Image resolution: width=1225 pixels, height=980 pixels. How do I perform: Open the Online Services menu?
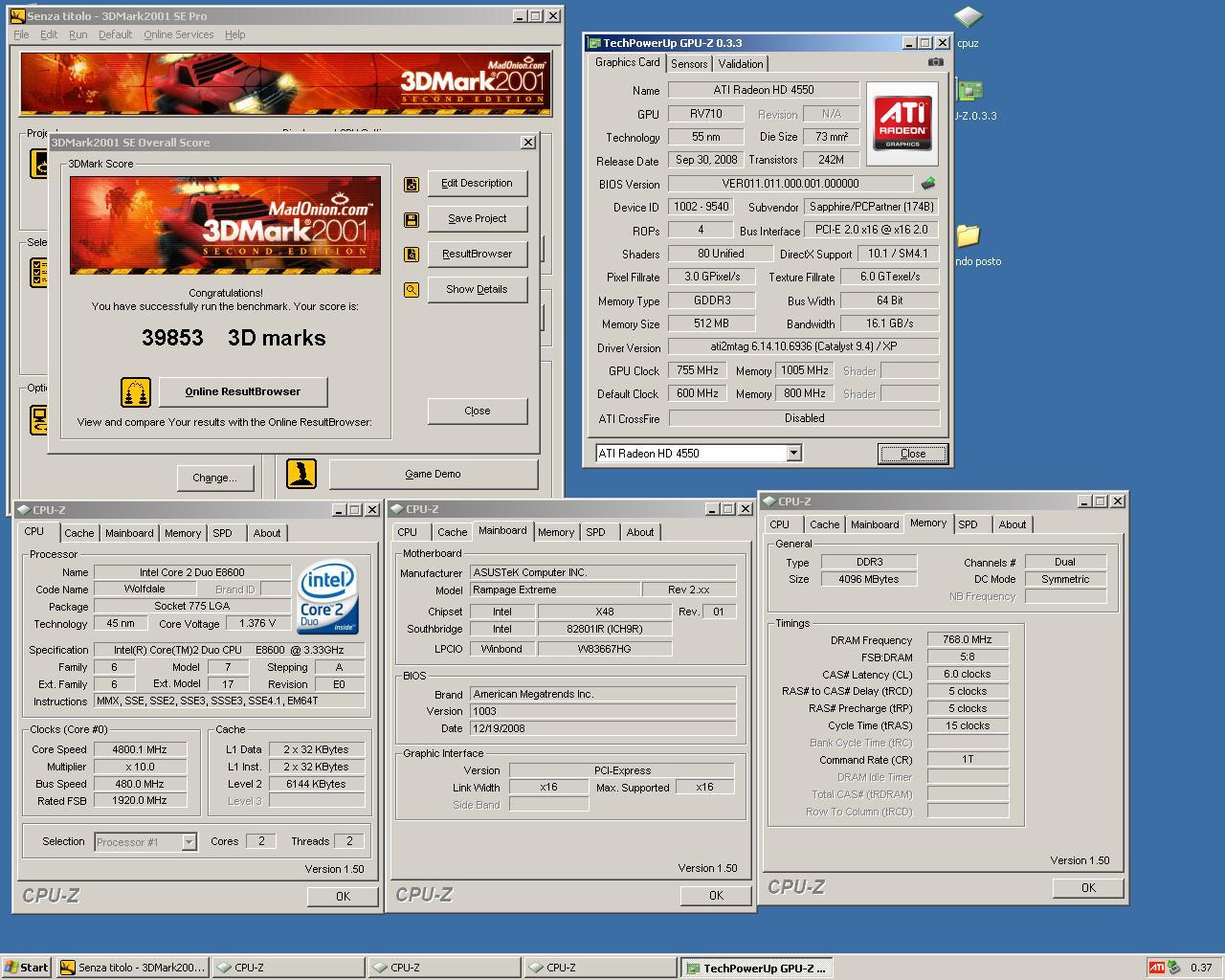point(179,34)
